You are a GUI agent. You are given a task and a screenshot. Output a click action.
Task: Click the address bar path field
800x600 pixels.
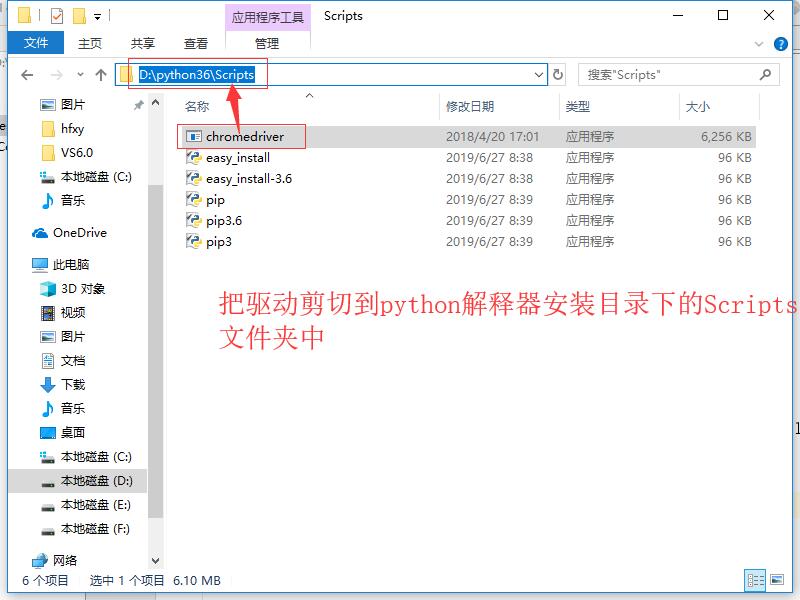click(331, 75)
